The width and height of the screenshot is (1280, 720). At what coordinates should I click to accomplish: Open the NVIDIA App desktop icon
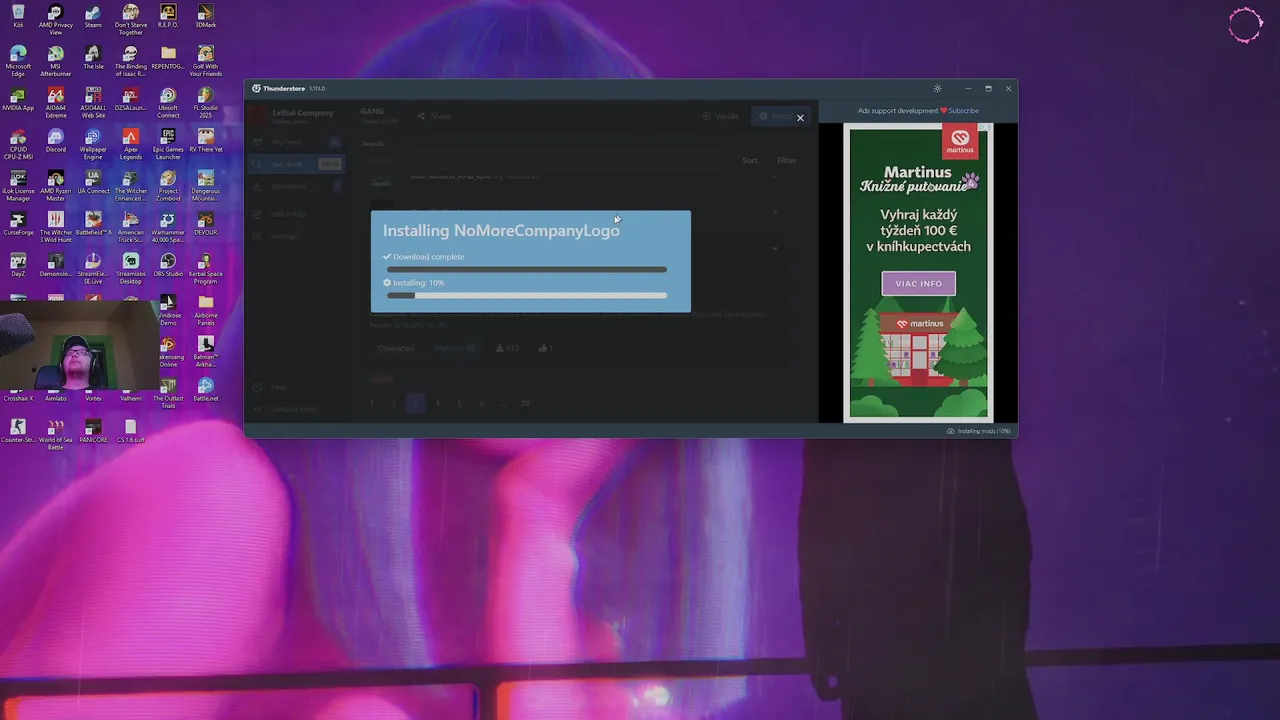[18, 99]
